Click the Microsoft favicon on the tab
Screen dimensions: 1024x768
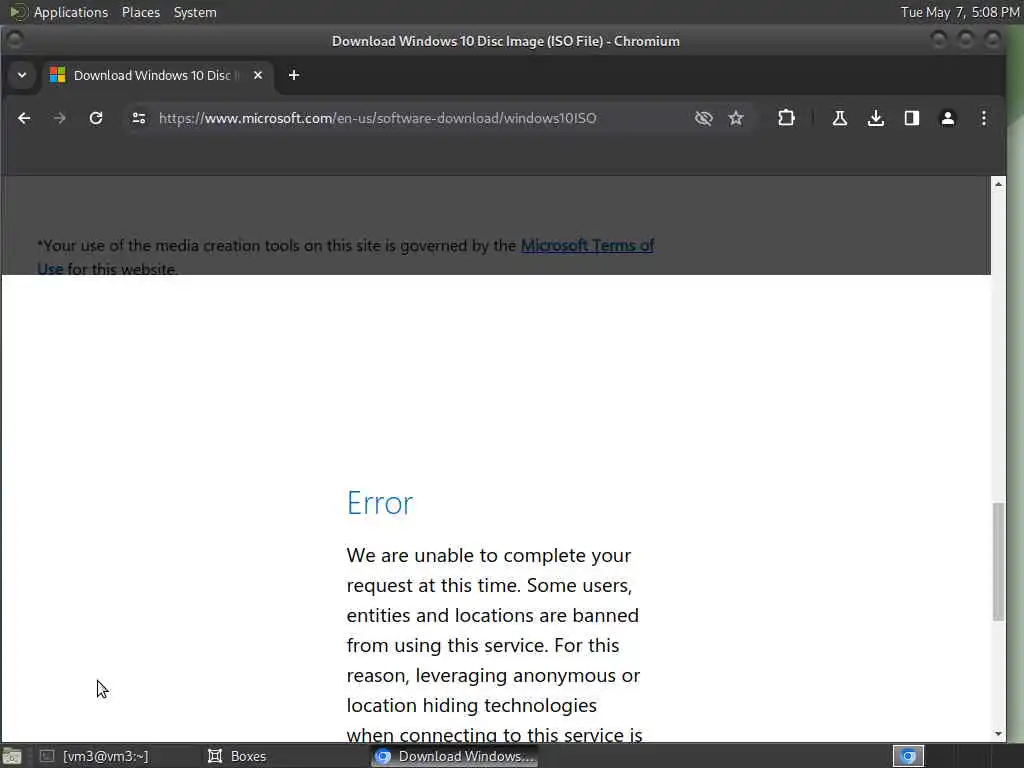pyautogui.click(x=57, y=75)
